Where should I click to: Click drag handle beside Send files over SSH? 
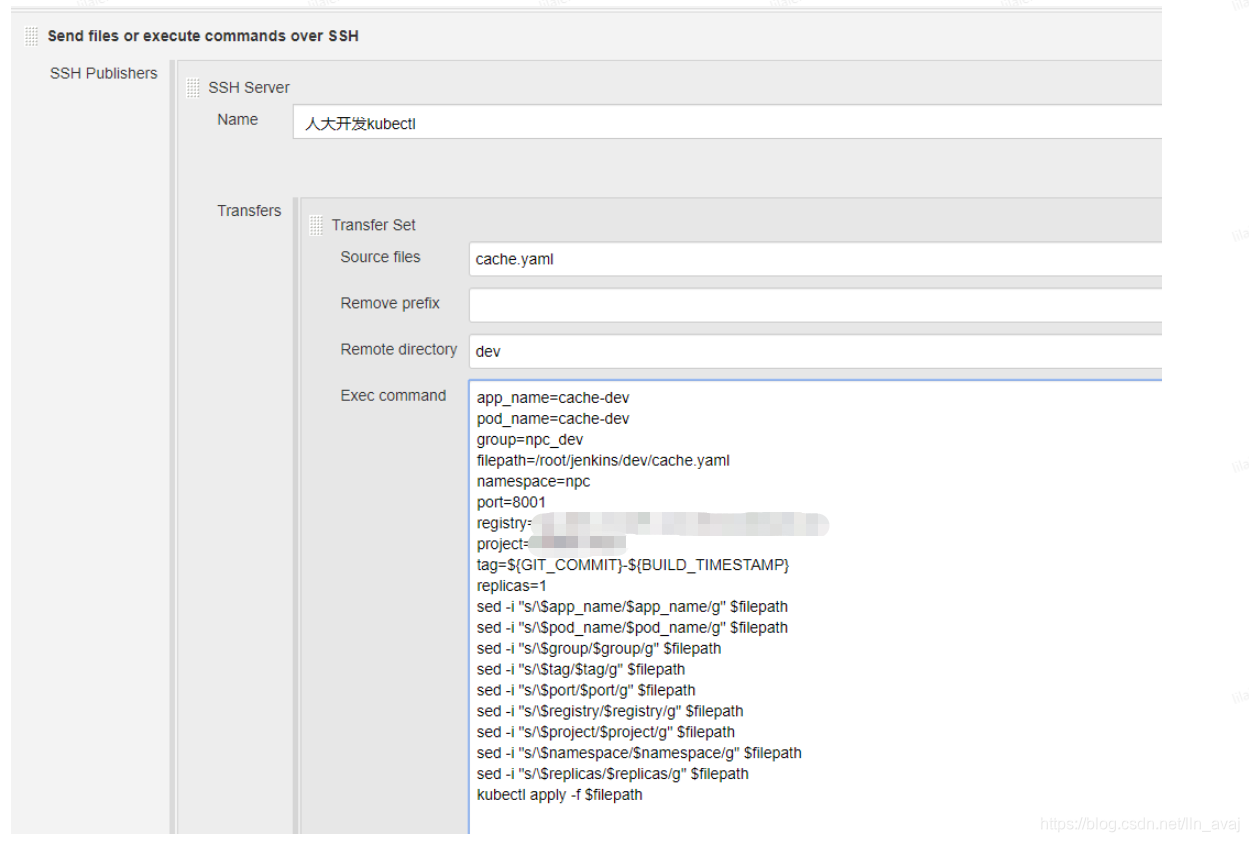point(32,37)
